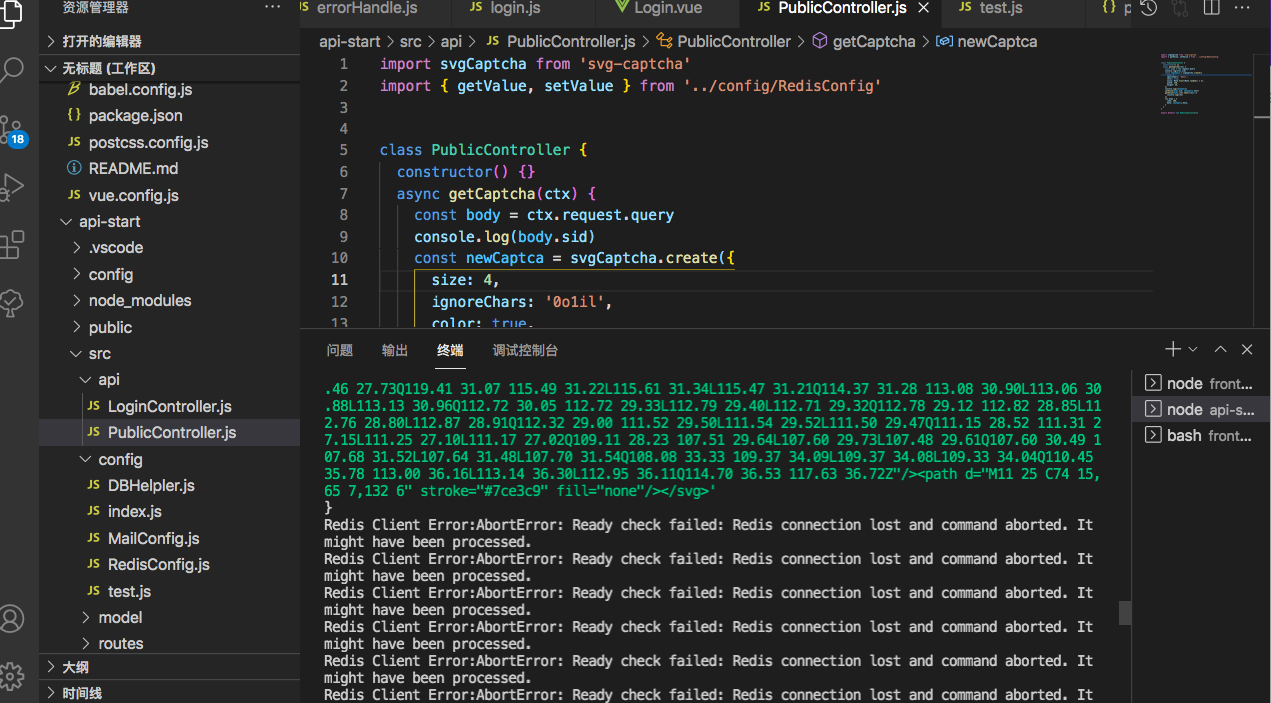
Task: Open the new terminal profile dropdown arrow
Action: [1192, 349]
